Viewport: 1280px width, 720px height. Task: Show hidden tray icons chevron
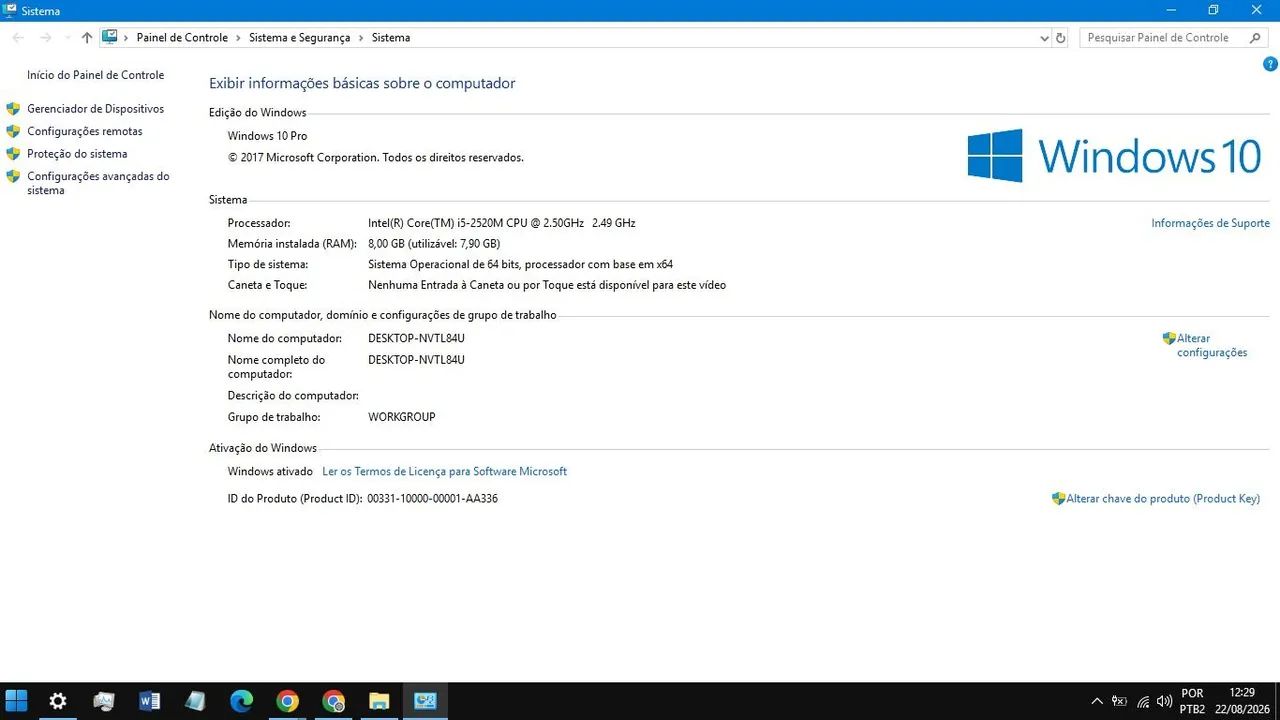click(x=1097, y=701)
